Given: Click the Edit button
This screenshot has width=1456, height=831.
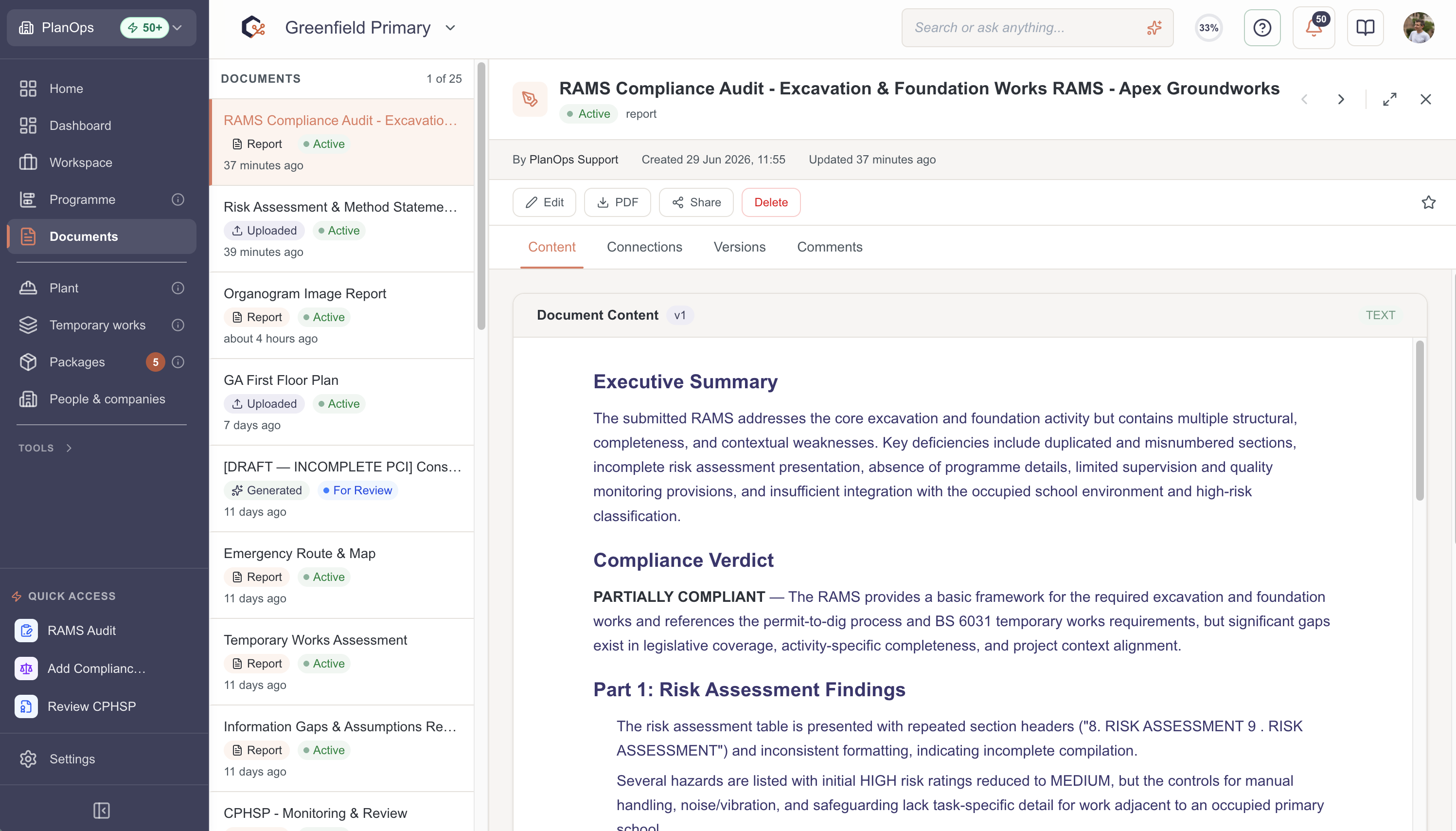Looking at the screenshot, I should (x=544, y=202).
